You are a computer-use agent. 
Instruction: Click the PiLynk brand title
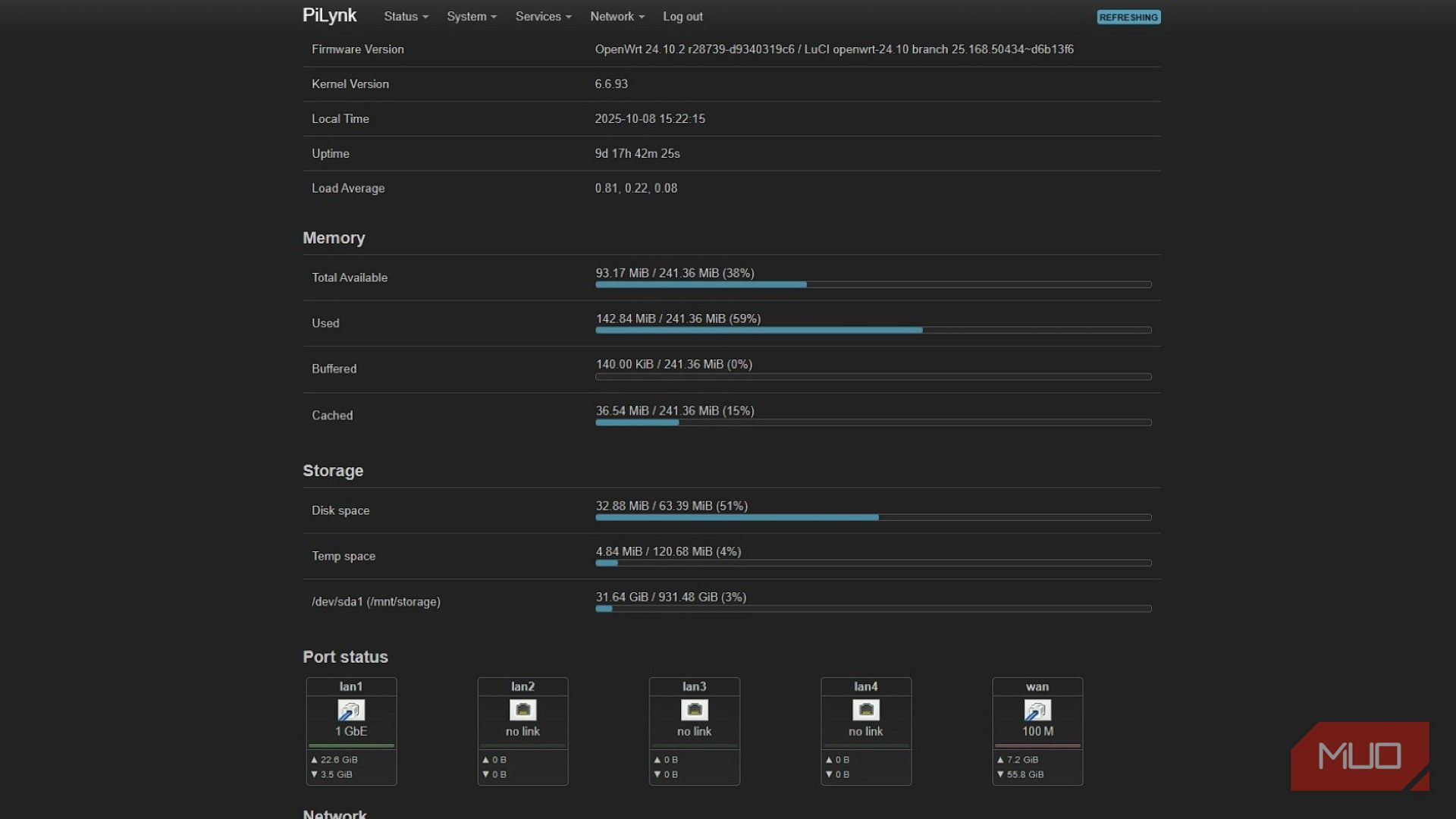click(x=329, y=16)
